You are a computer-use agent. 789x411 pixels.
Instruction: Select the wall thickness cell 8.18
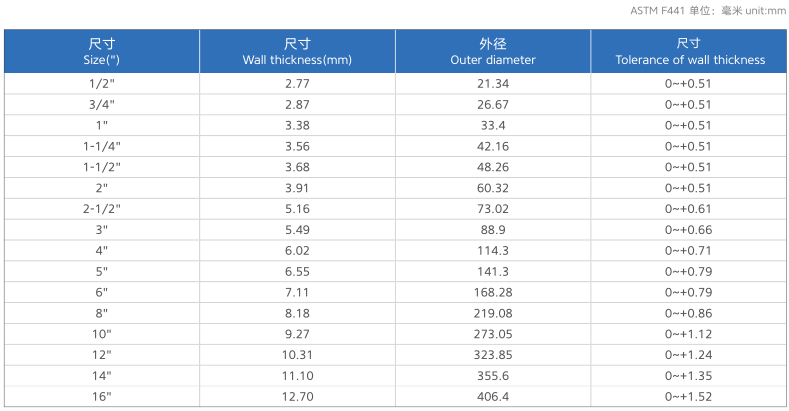point(297,313)
